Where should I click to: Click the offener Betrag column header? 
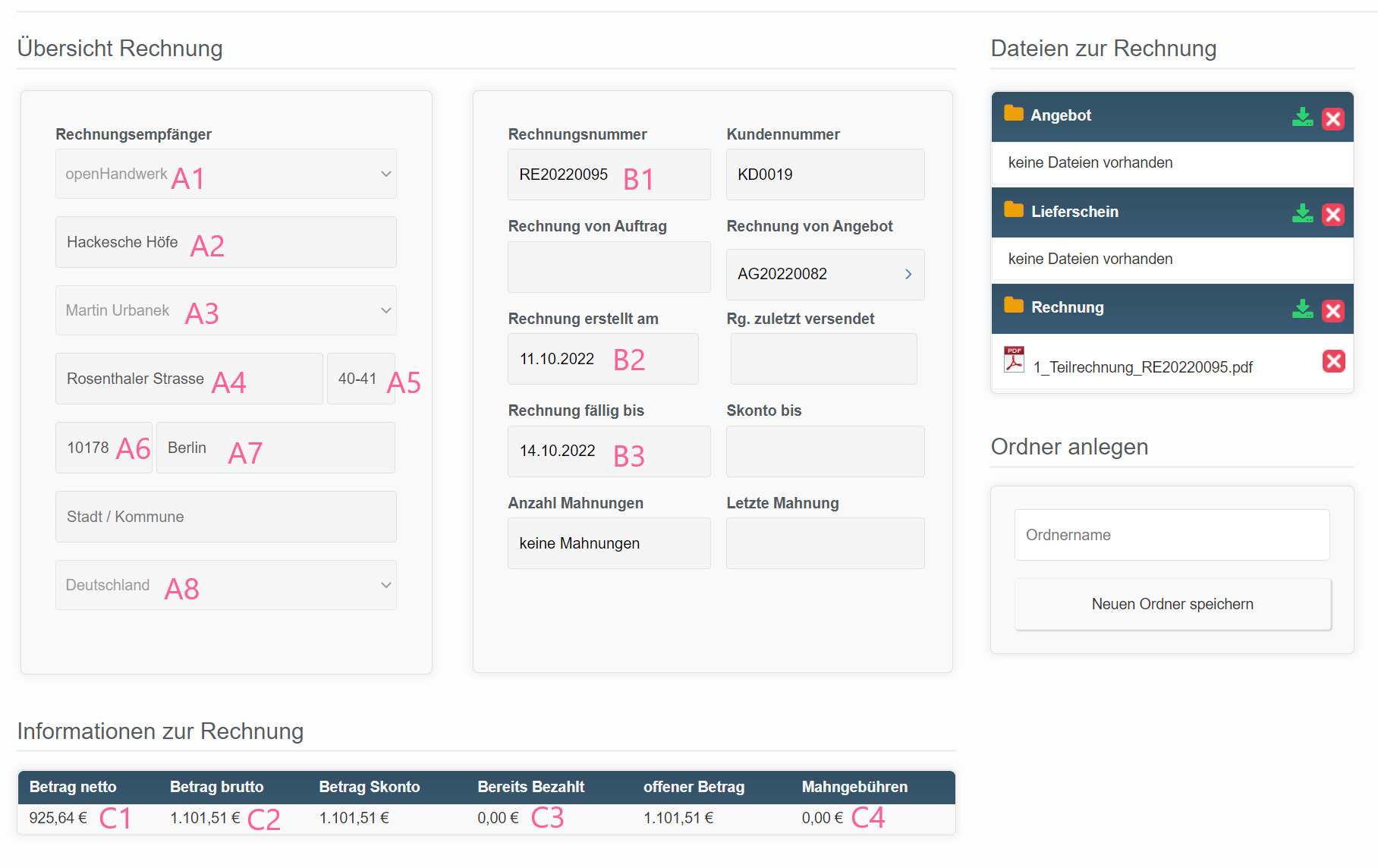pos(694,787)
